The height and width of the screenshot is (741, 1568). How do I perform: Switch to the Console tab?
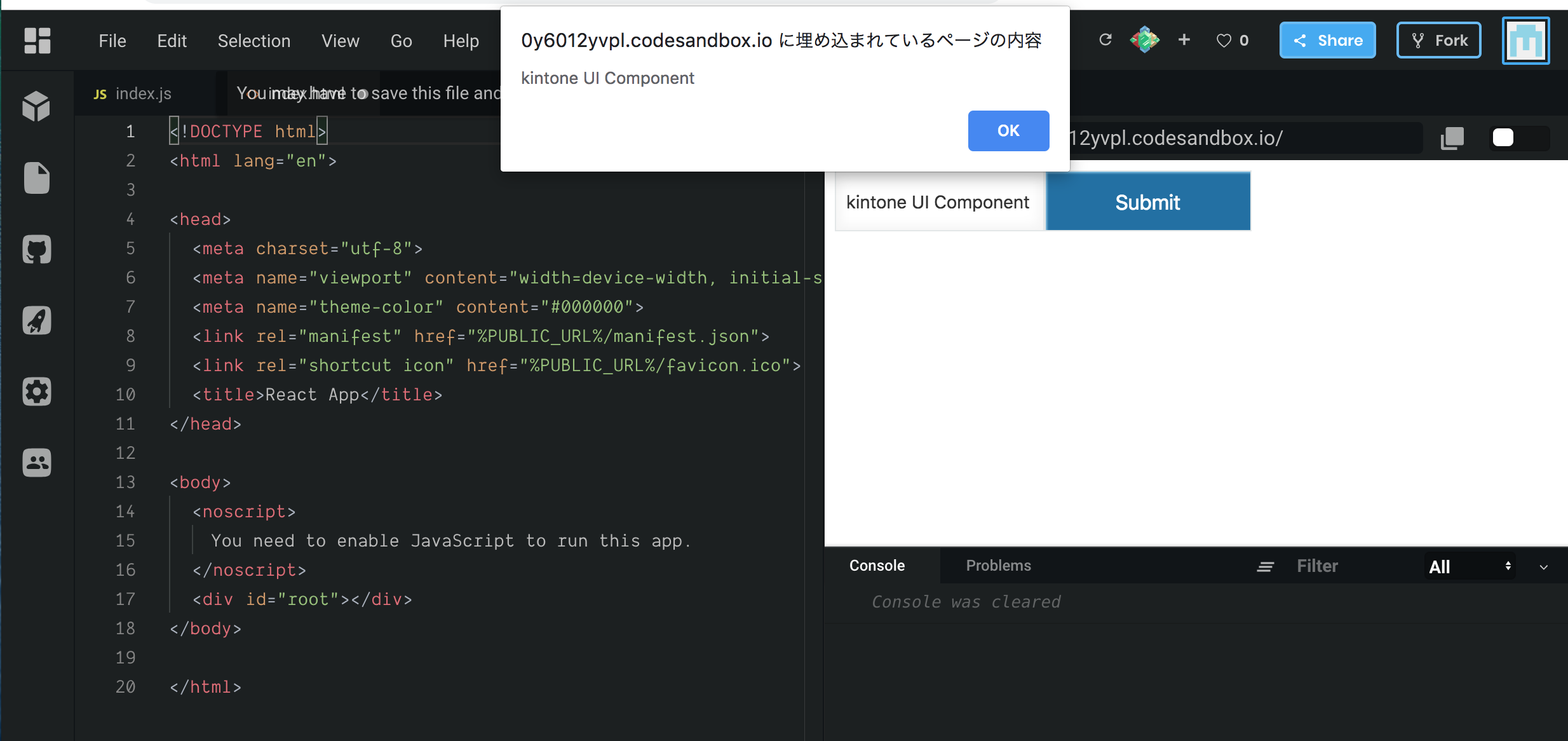[877, 566]
